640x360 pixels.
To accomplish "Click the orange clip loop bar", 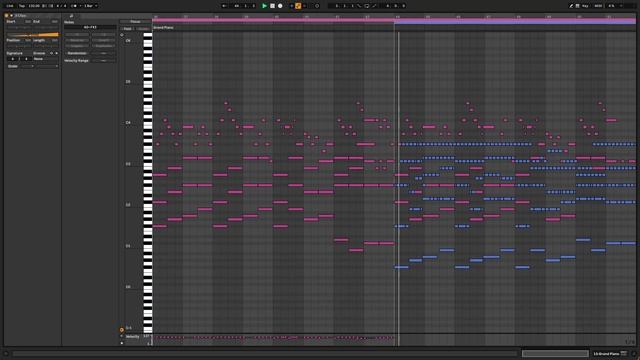I will point(33,35).
